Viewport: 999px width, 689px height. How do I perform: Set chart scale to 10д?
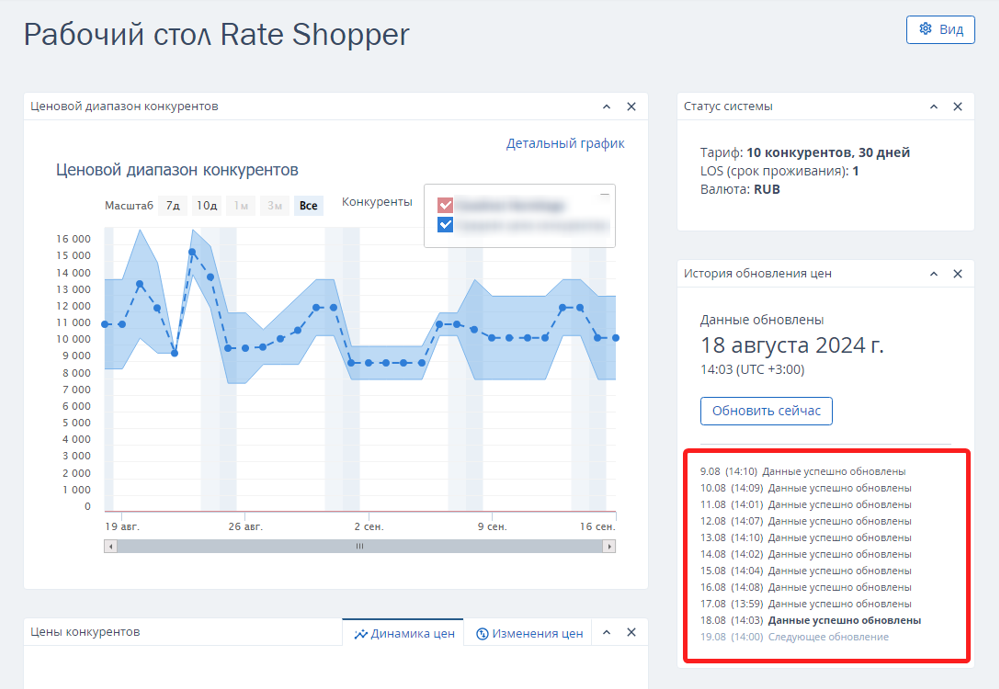(x=206, y=206)
